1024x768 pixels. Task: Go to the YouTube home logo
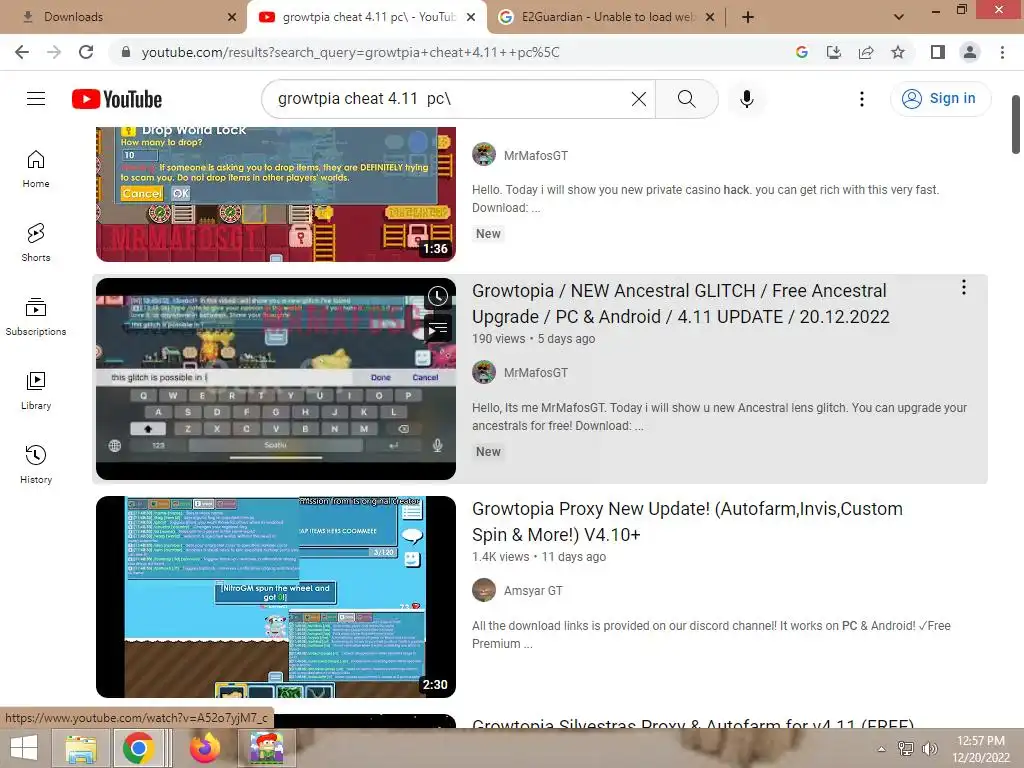[x=117, y=99]
